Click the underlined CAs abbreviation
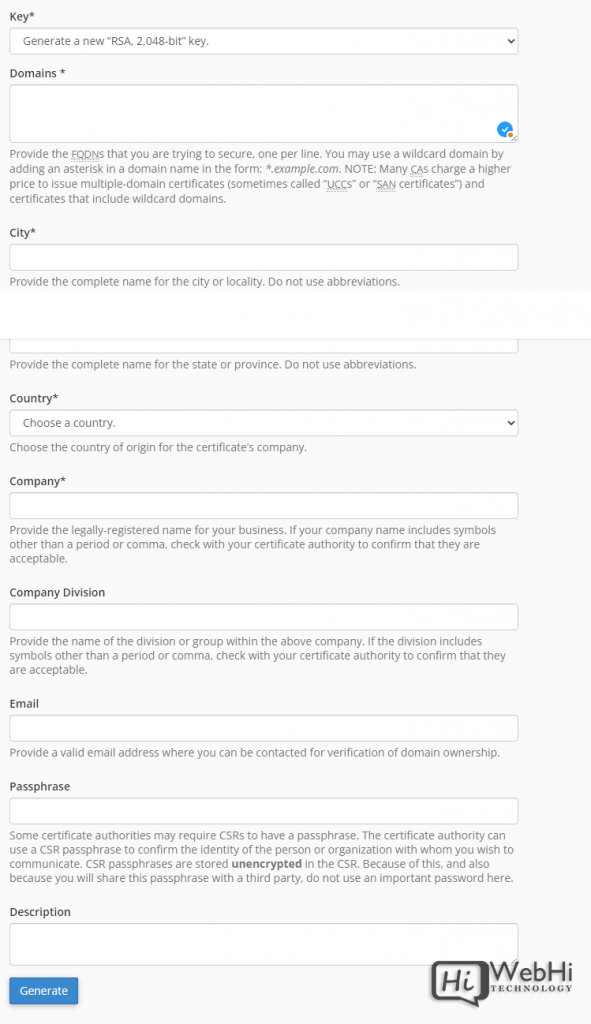This screenshot has width=591, height=1024. tap(419, 169)
